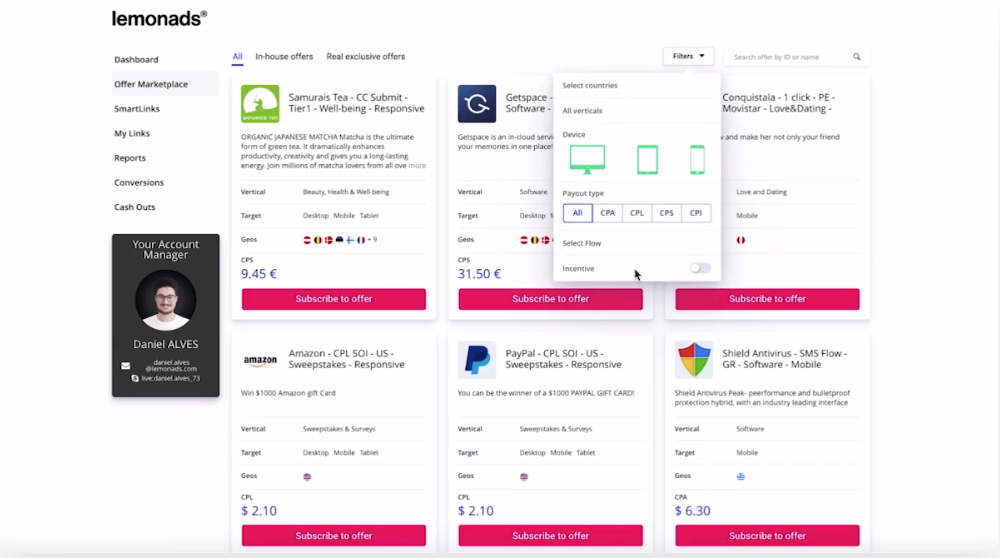1000x558 pixels.
Task: Click the Samurais Tea offer logo
Action: pyautogui.click(x=260, y=103)
